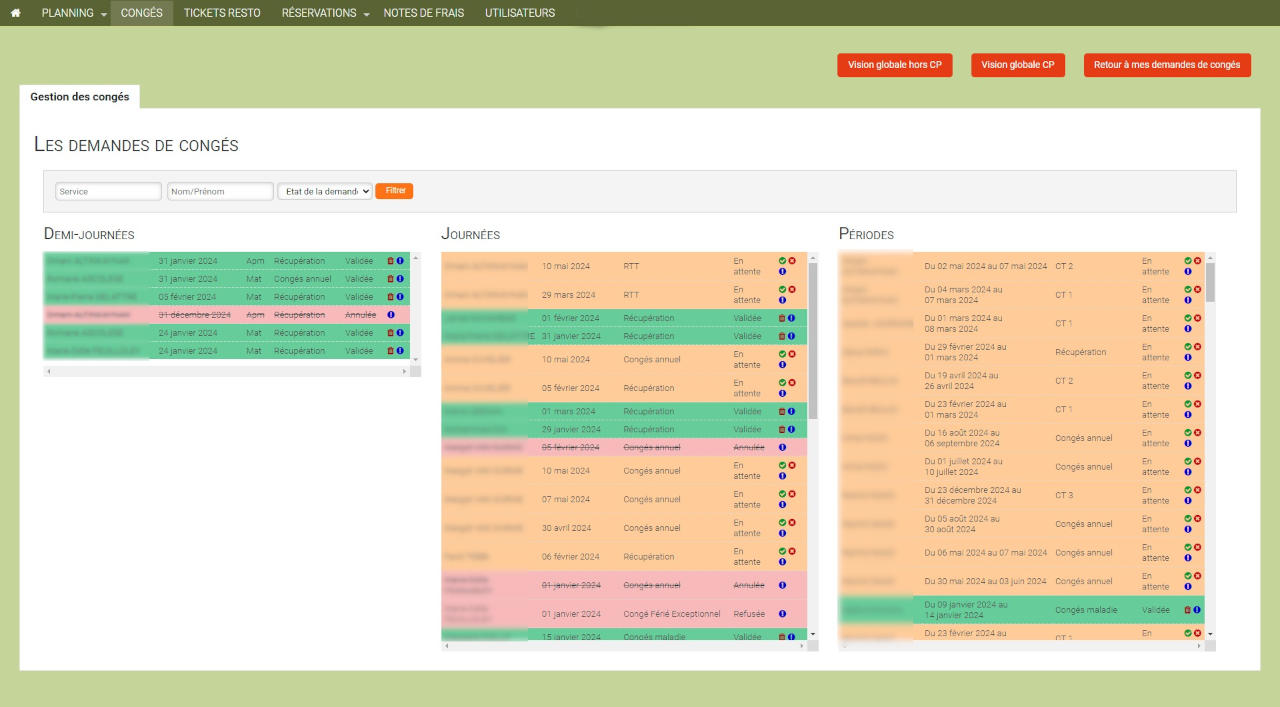
Task: Delete Journées 01 février 2024 Récupération request
Action: 783,318
